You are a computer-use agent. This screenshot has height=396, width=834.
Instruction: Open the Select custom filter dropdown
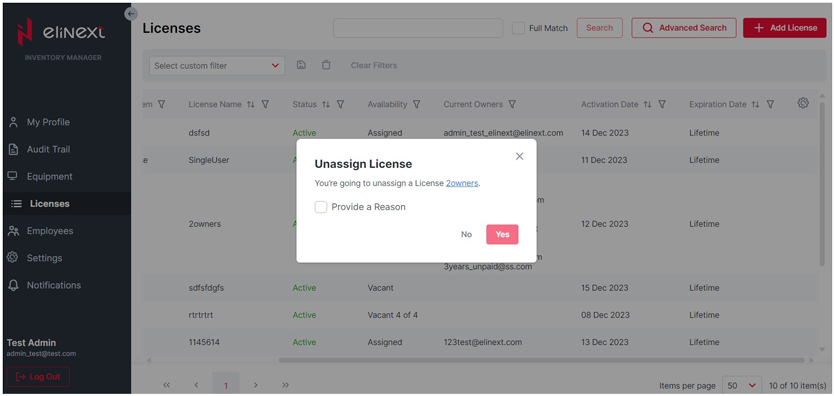(x=217, y=66)
